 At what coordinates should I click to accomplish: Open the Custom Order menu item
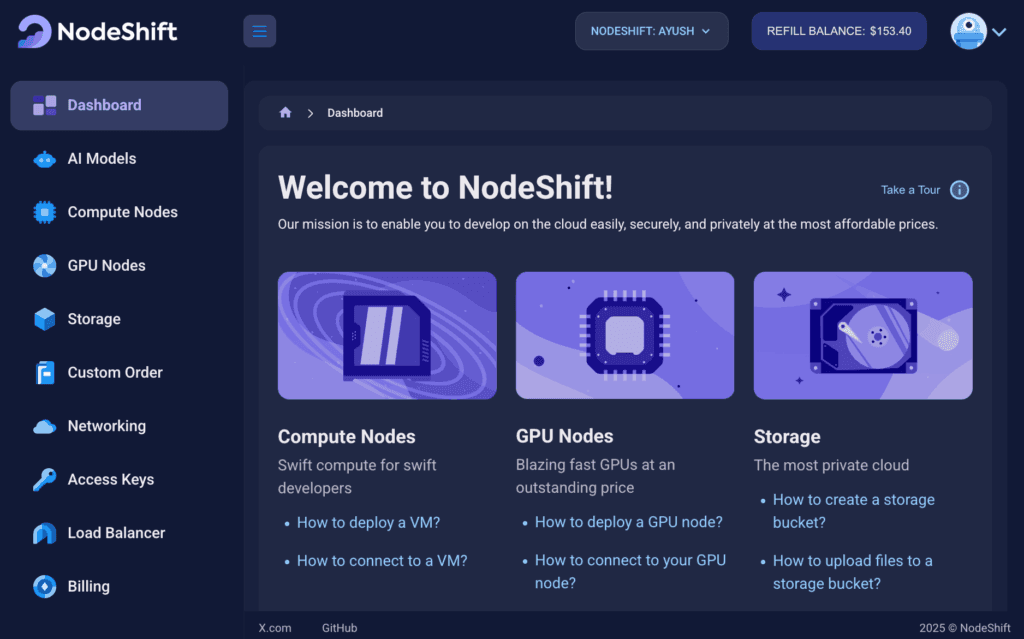click(x=119, y=372)
